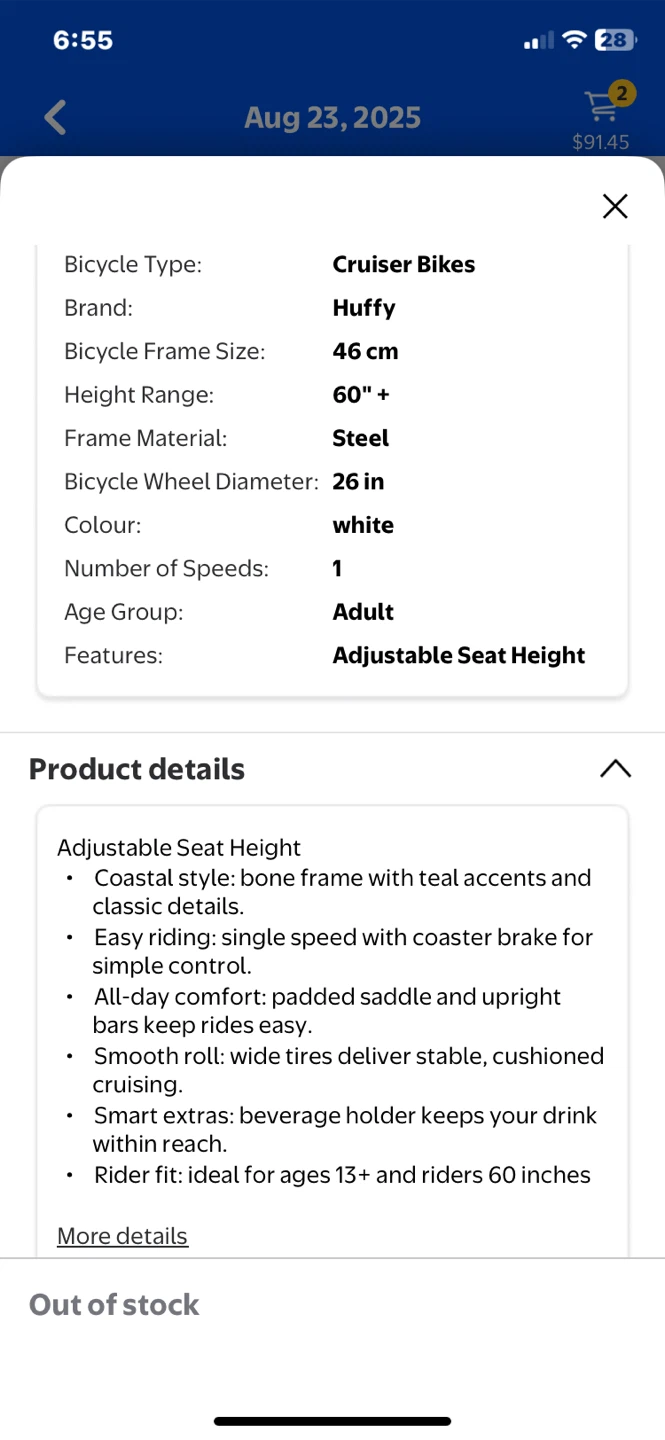The width and height of the screenshot is (665, 1440).
Task: Tap the cart item count badge
Action: [x=622, y=94]
